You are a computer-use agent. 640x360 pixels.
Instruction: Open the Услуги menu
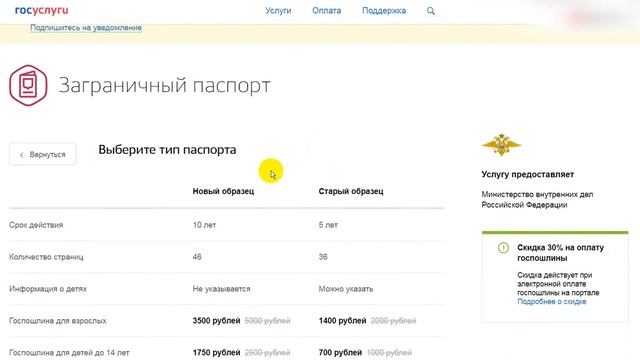coord(278,11)
